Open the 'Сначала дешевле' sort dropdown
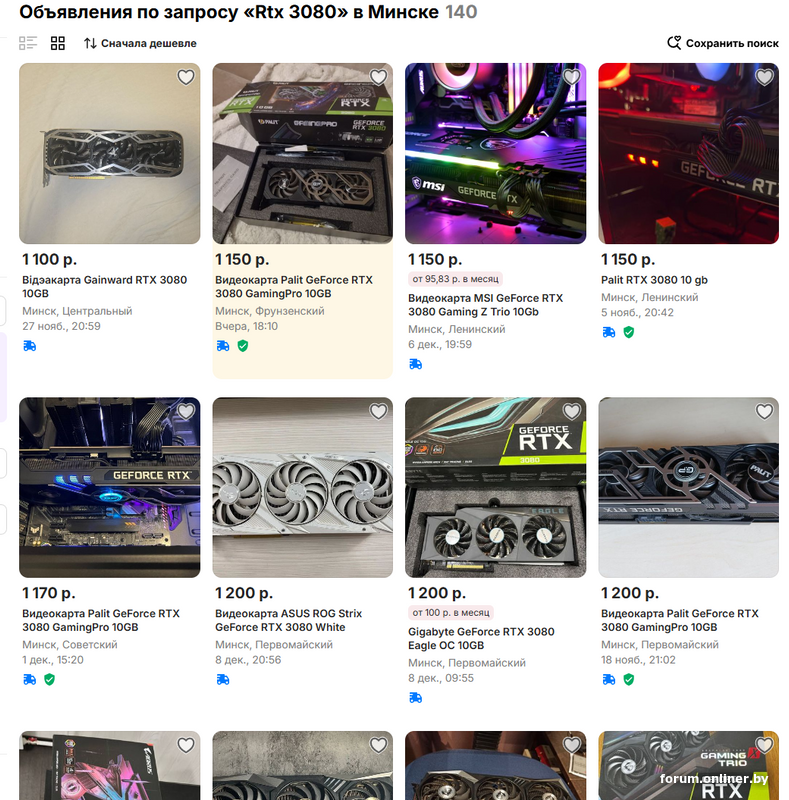789x800 pixels. click(140, 43)
